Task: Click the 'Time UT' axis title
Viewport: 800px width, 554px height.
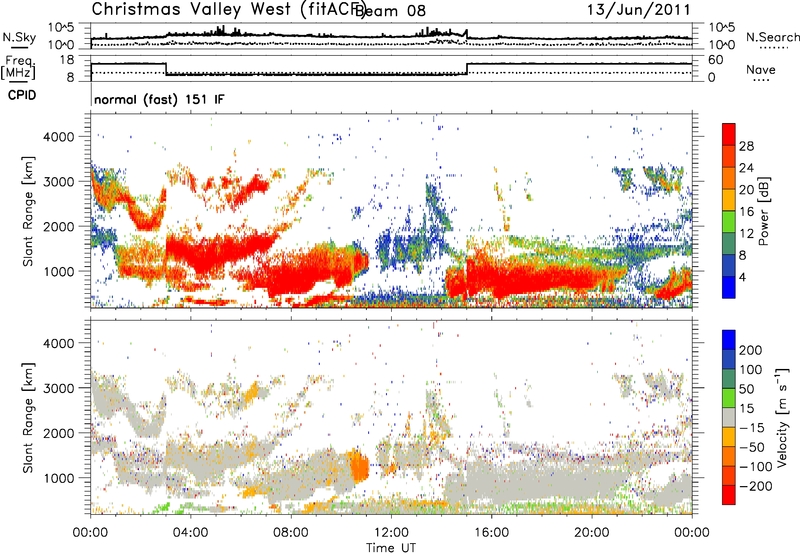Action: [391, 548]
